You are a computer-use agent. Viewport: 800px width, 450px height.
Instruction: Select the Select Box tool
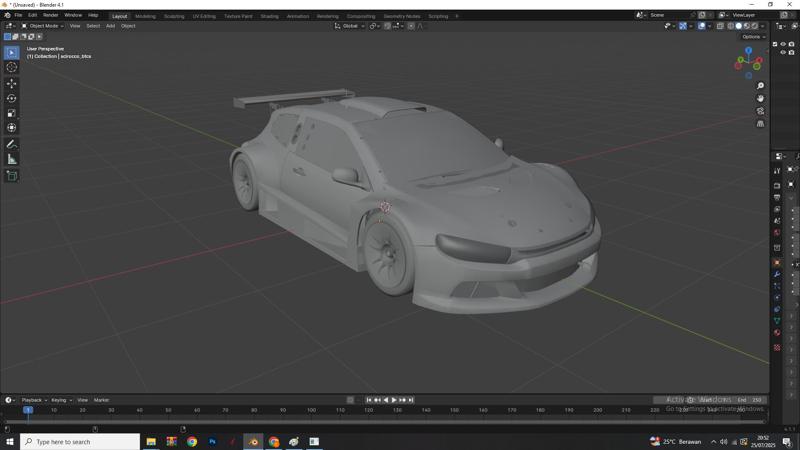click(x=12, y=53)
